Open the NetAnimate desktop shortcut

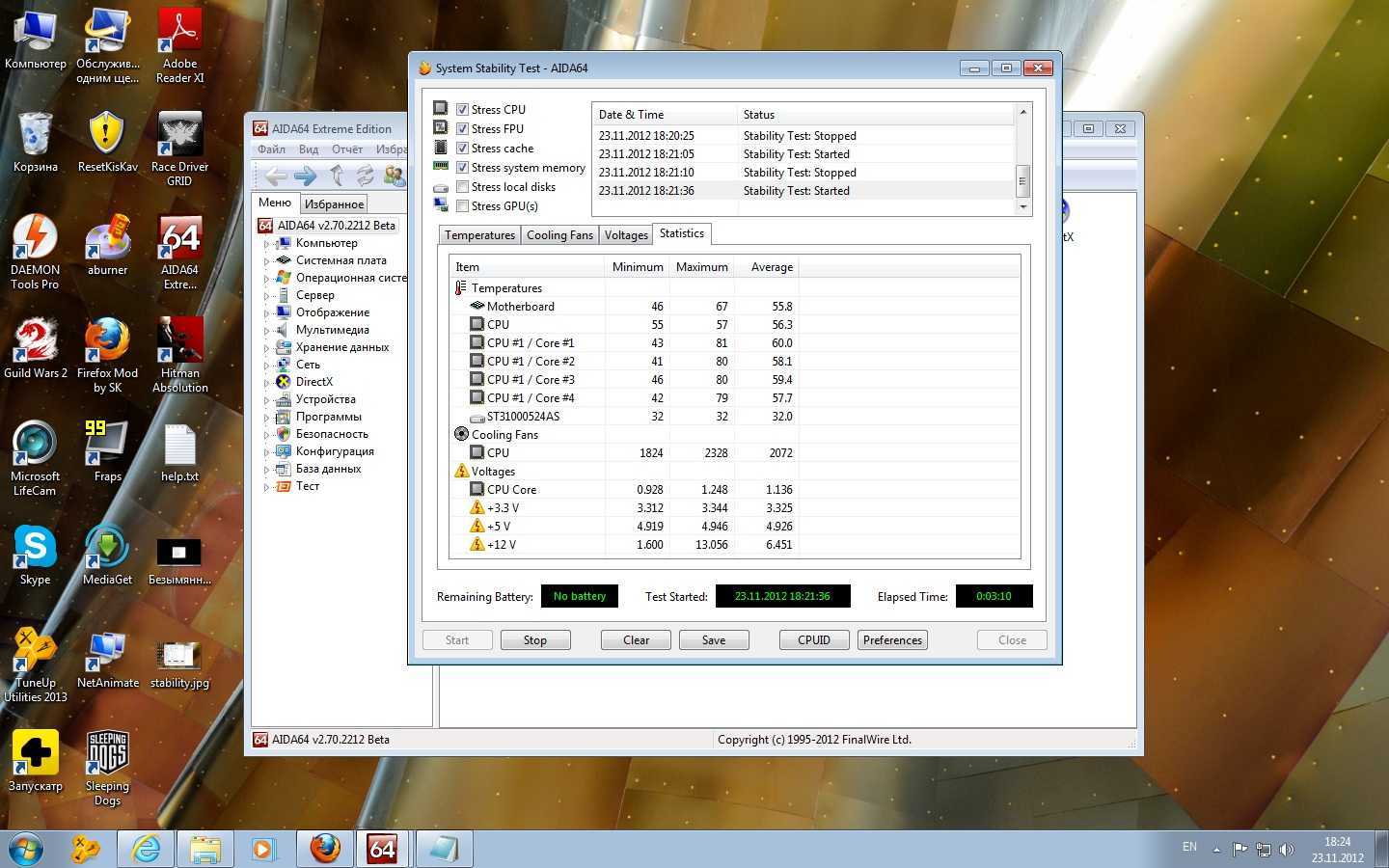coord(107,658)
